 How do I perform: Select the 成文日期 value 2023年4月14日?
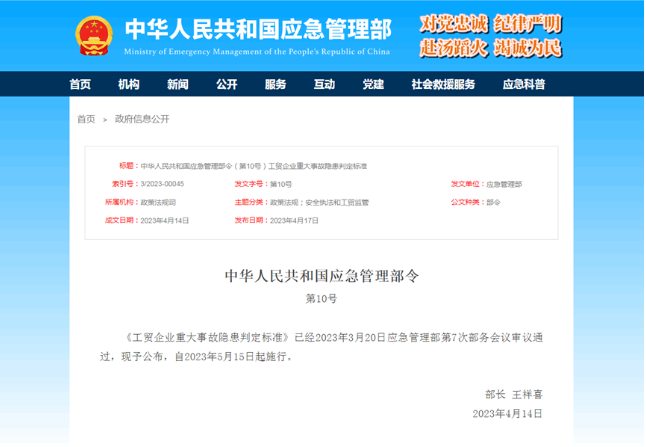(164, 220)
